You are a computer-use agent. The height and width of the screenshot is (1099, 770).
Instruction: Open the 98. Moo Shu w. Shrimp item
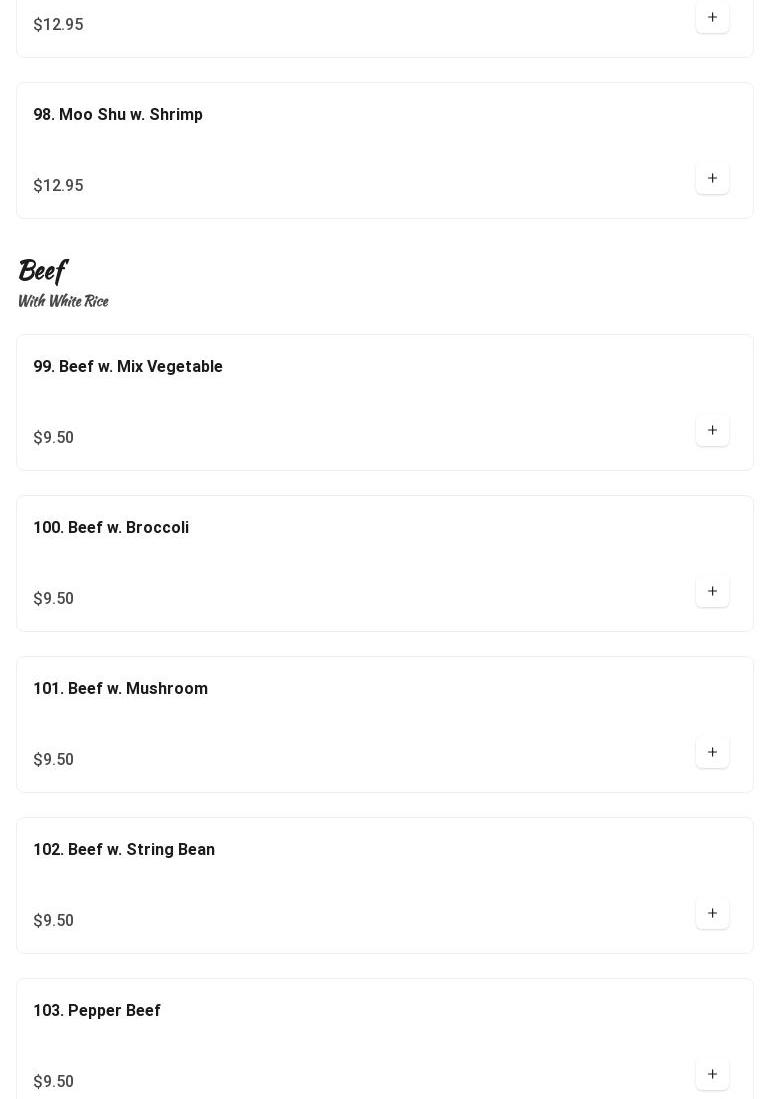pos(118,115)
